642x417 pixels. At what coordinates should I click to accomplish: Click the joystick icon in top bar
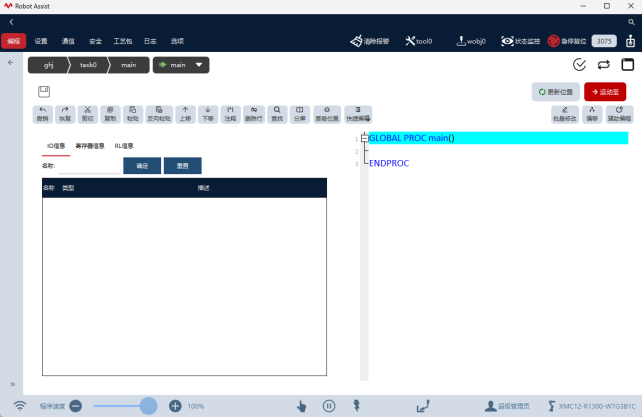coord(631,41)
